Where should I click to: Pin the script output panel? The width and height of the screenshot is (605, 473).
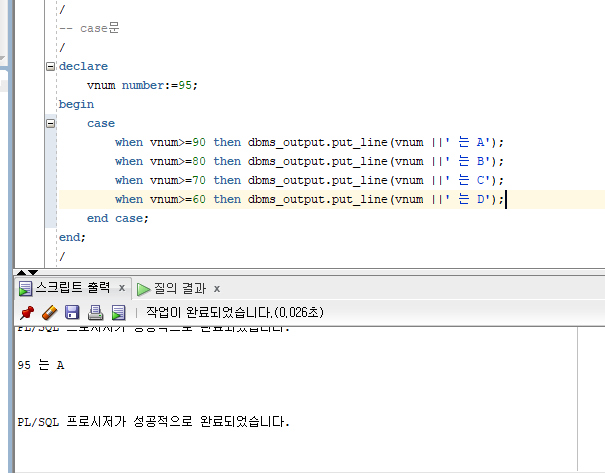coord(27,313)
